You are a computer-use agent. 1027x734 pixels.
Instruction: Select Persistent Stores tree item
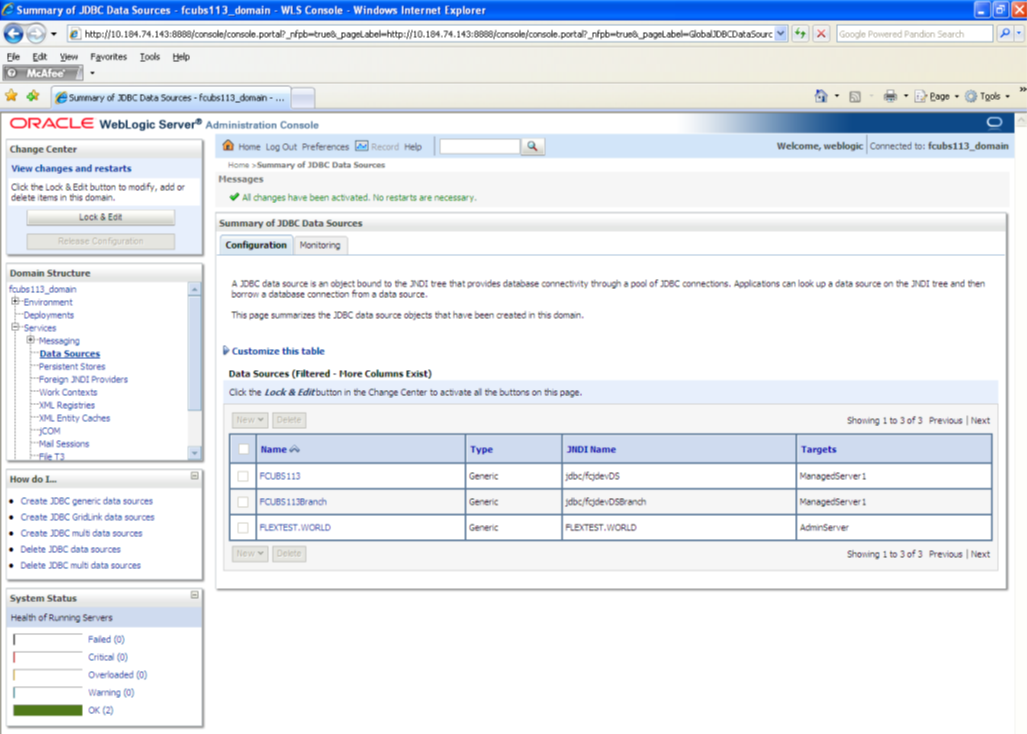pos(71,367)
